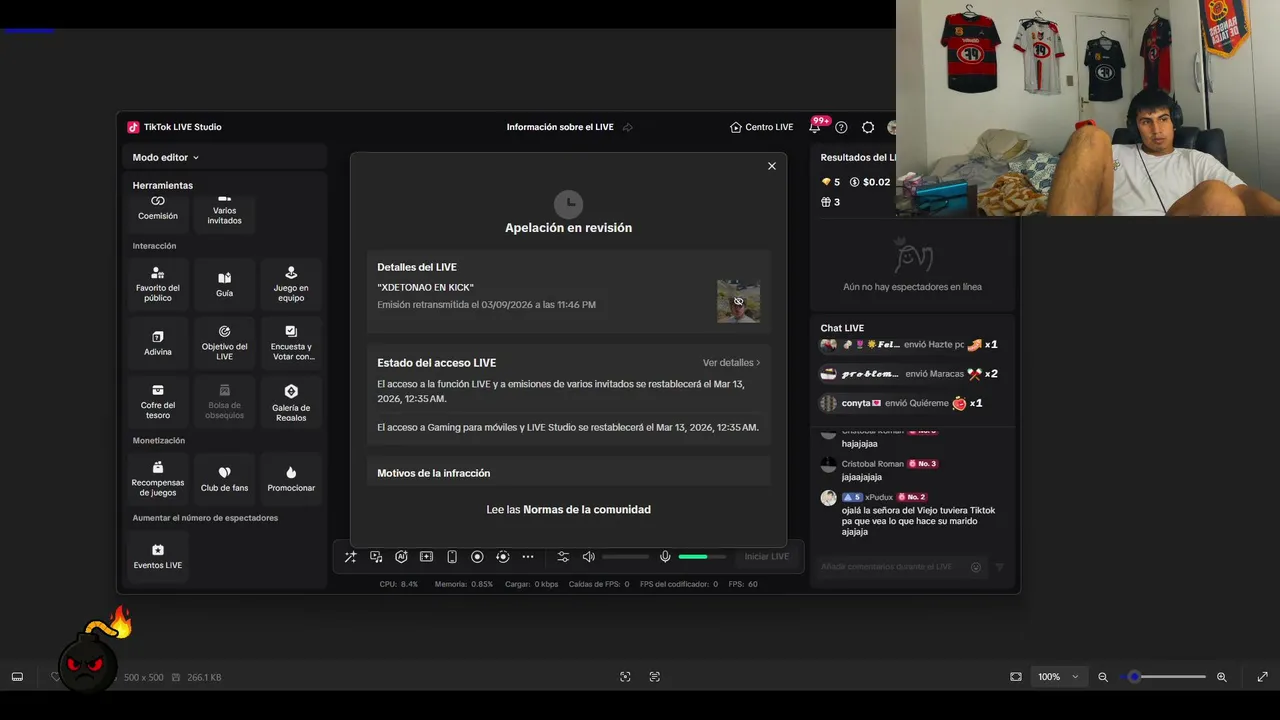Click the fit-to-window icon near 100%
The height and width of the screenshot is (720, 1280).
(x=1016, y=677)
